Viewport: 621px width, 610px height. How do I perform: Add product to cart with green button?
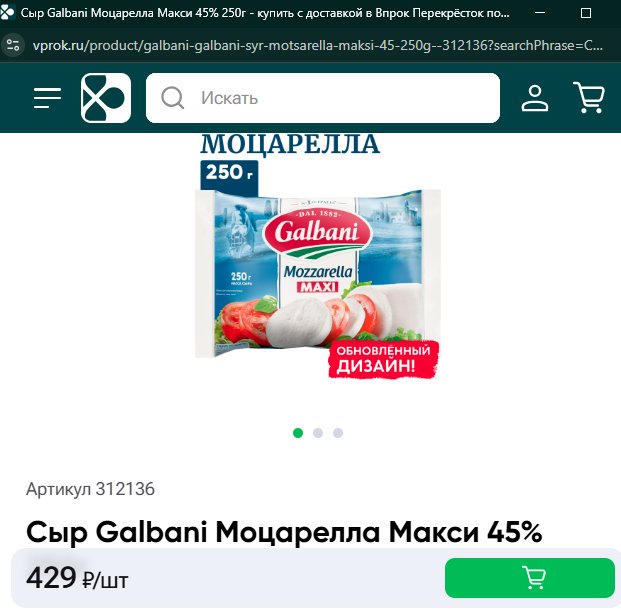[530, 578]
